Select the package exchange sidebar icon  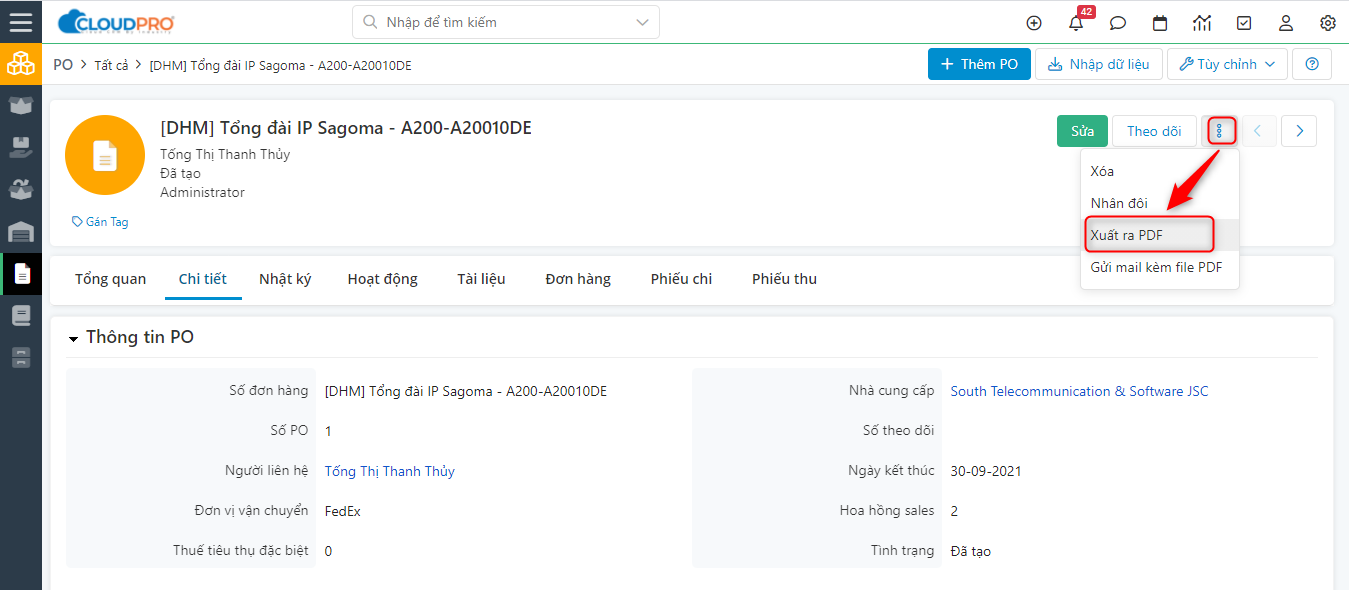21,190
